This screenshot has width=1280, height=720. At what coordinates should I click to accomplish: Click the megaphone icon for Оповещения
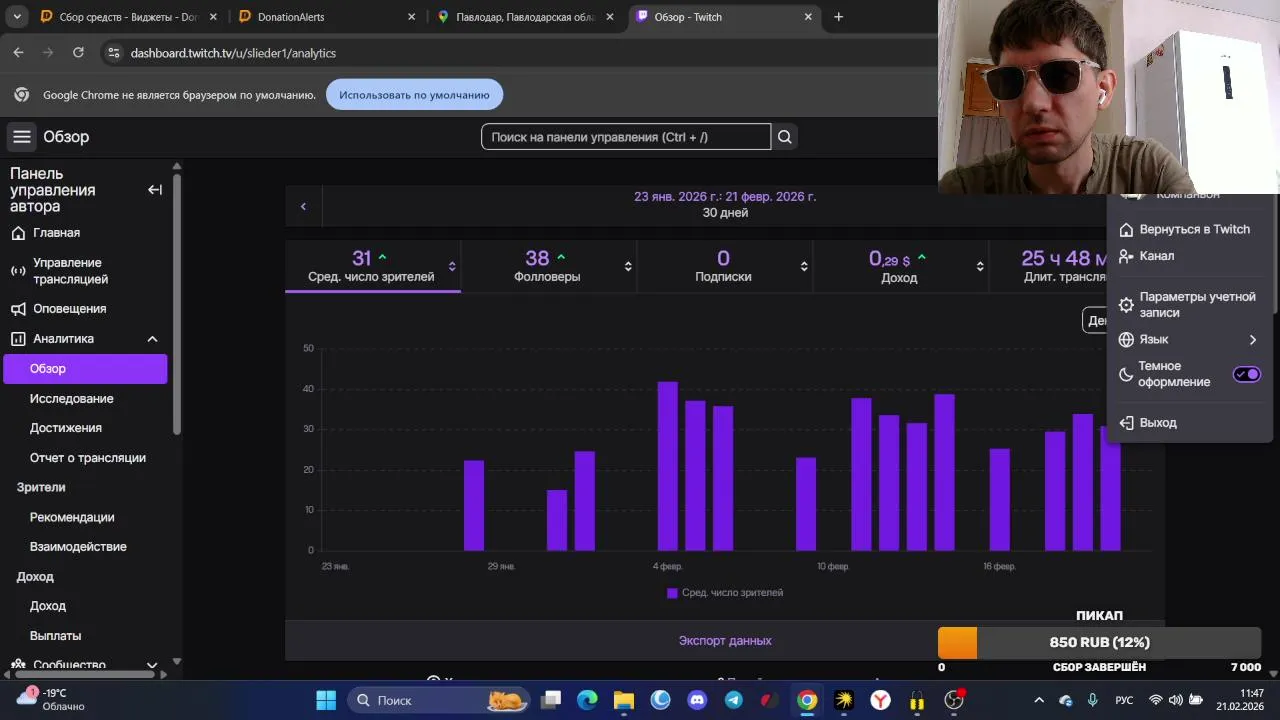pos(18,309)
